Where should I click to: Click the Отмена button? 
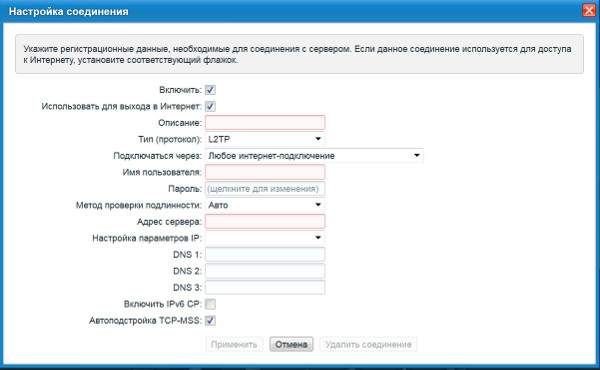pyautogui.click(x=291, y=344)
